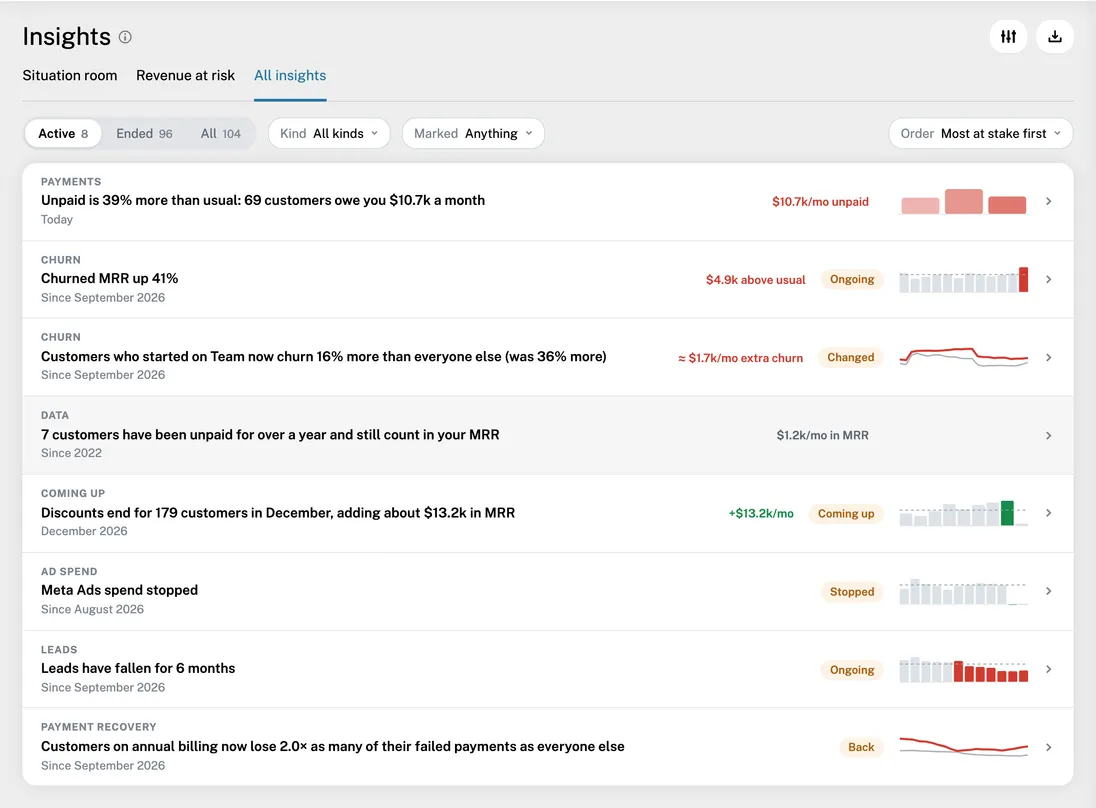
Task: Click the ≈ $1.7k/mo extra churn value
Action: (740, 358)
